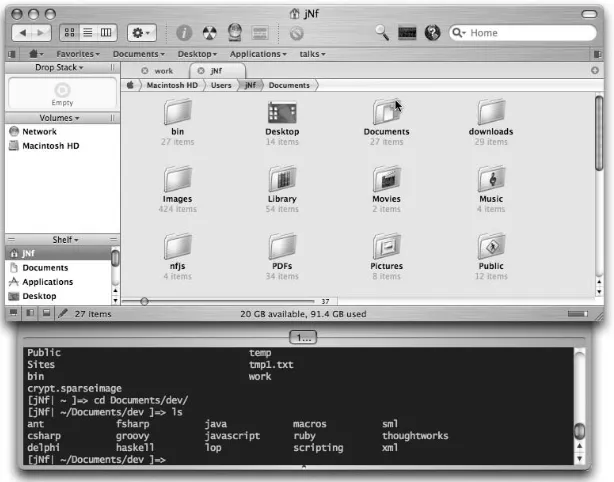Screen dimensions: 614x482
Task: Open the Home dropdown in bookmark bar
Action: tap(36, 54)
